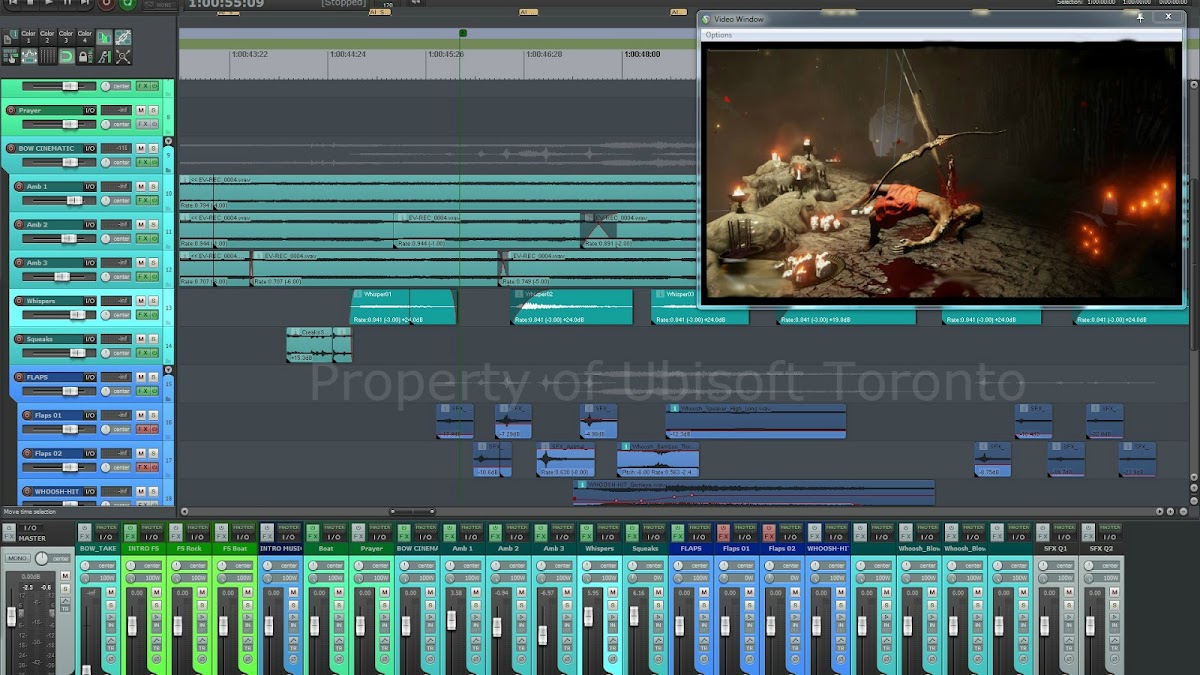
Task: Select INTRO FS mixer channel label
Action: tap(144, 548)
